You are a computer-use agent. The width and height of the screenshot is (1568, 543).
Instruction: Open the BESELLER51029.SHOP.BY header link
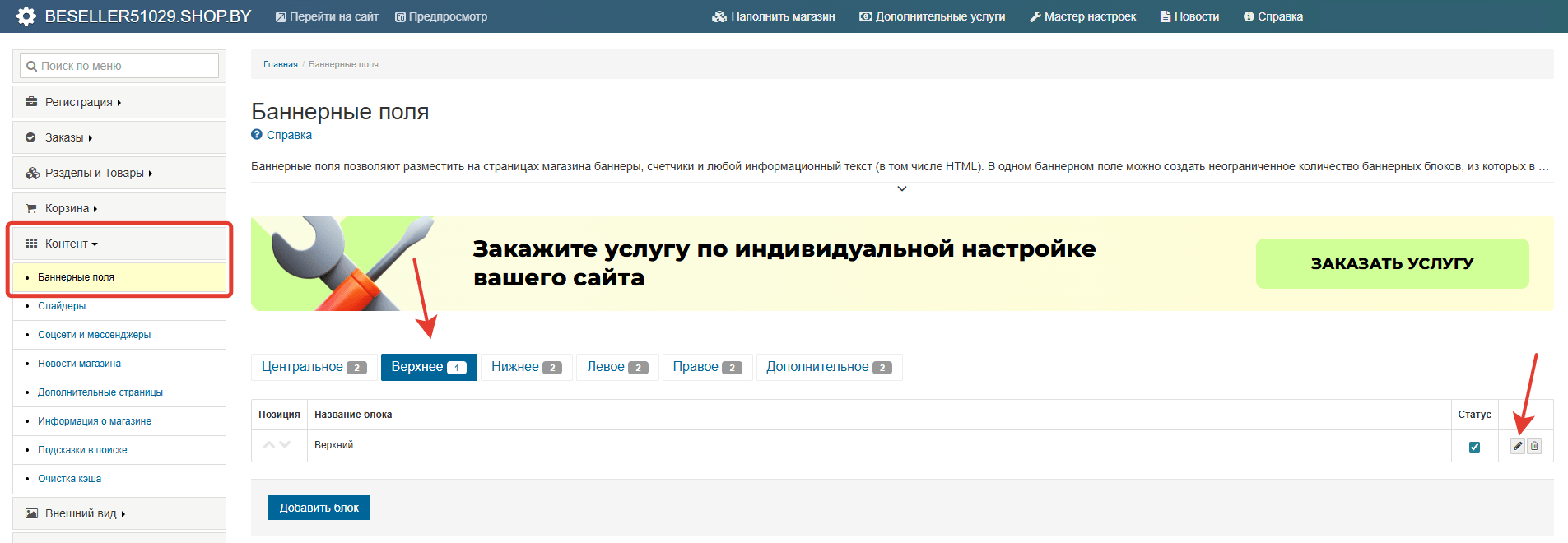(x=147, y=16)
